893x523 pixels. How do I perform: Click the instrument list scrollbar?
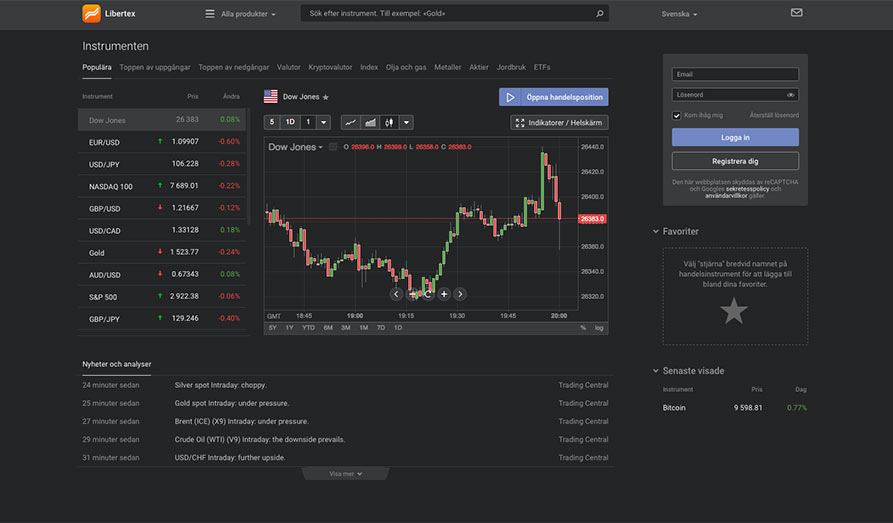point(248,166)
